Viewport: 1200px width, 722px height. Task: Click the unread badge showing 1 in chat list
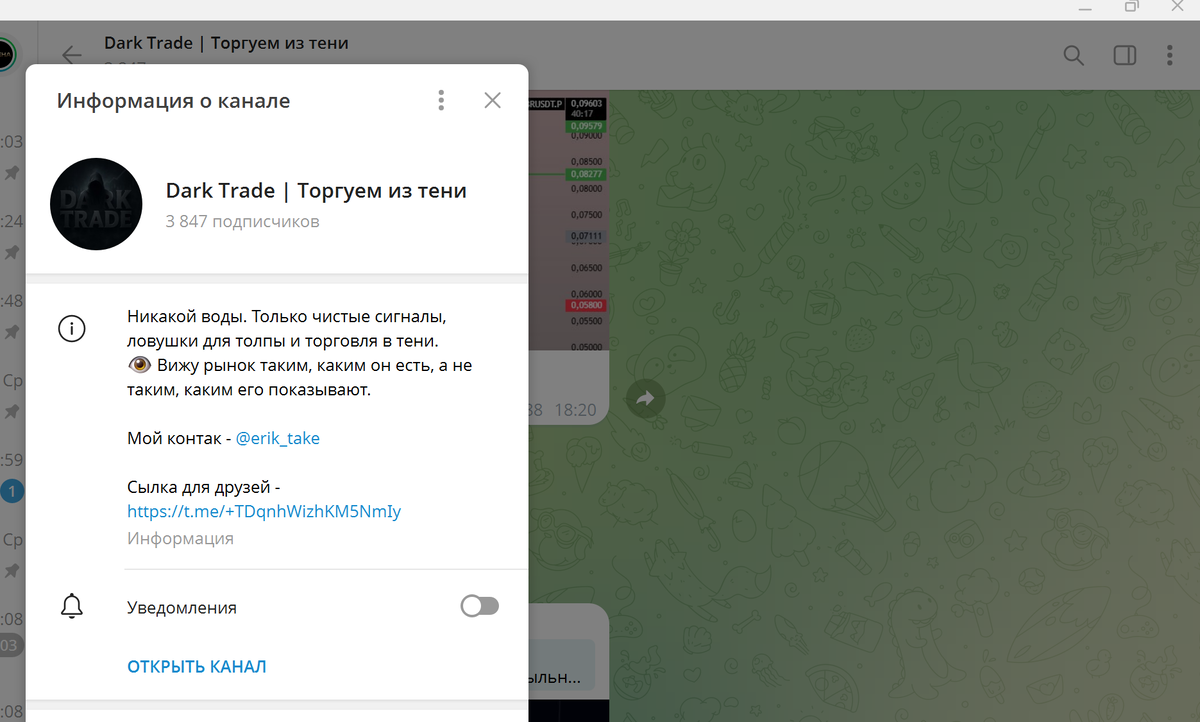(11, 492)
